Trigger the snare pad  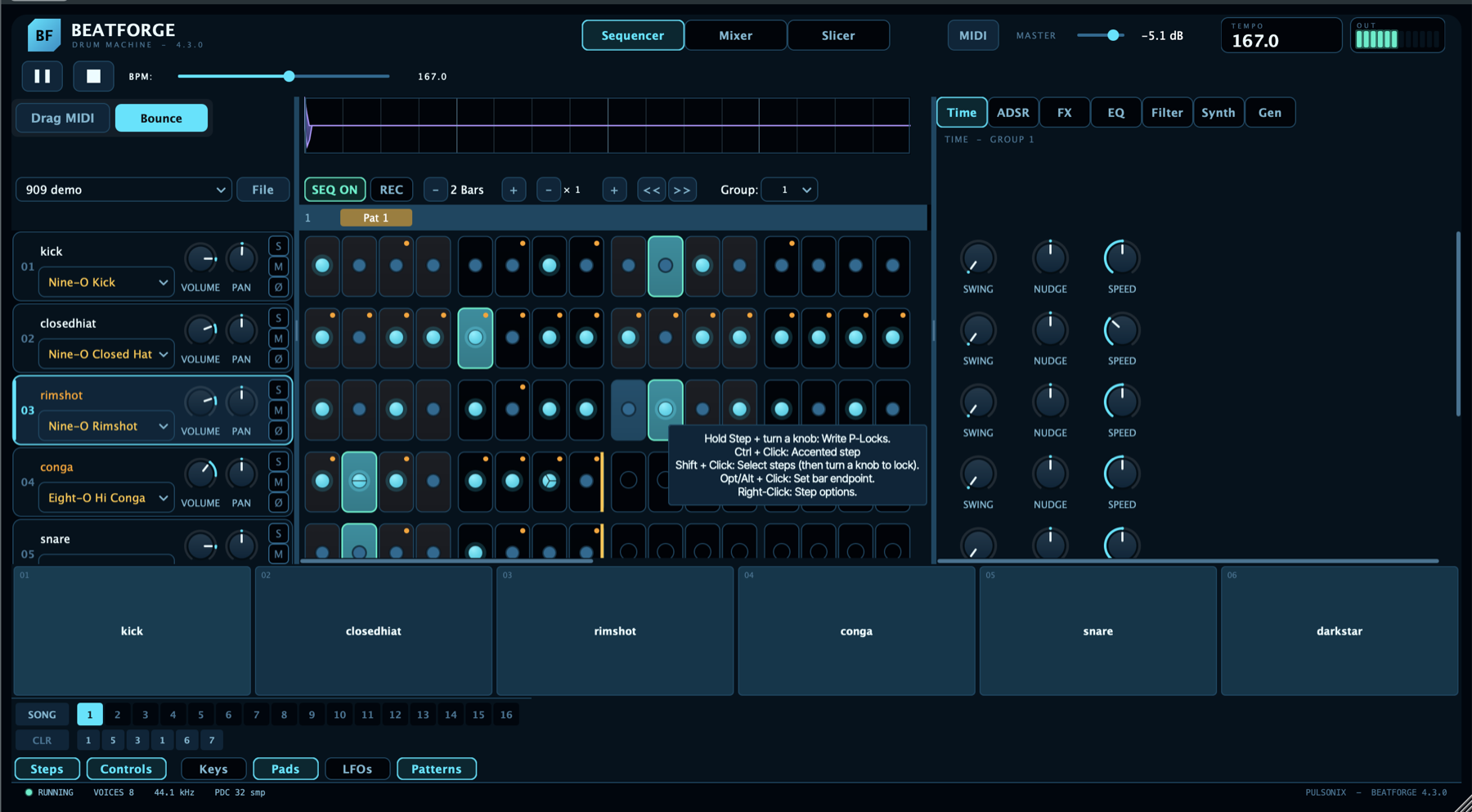[1097, 631]
